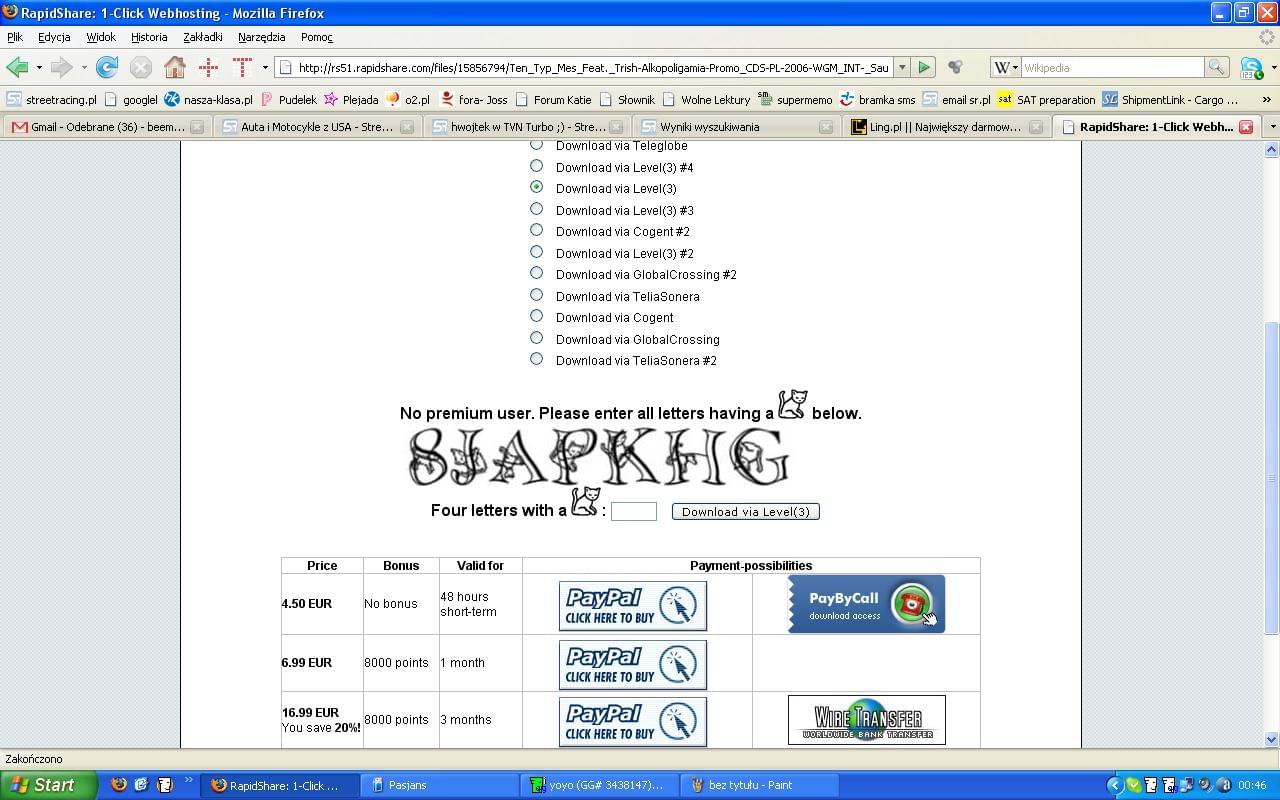Open the o2.pl bookmark
The height and width of the screenshot is (800, 1280).
point(408,99)
